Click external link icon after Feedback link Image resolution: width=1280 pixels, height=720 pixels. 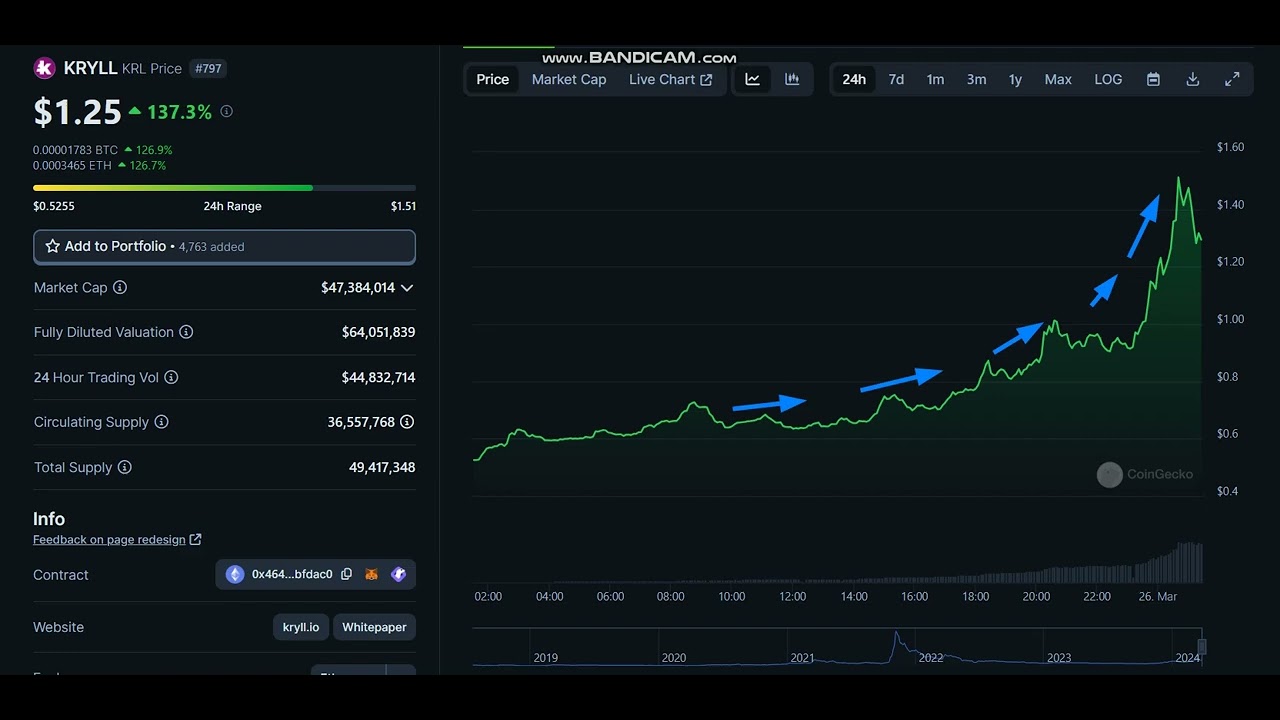click(x=195, y=539)
